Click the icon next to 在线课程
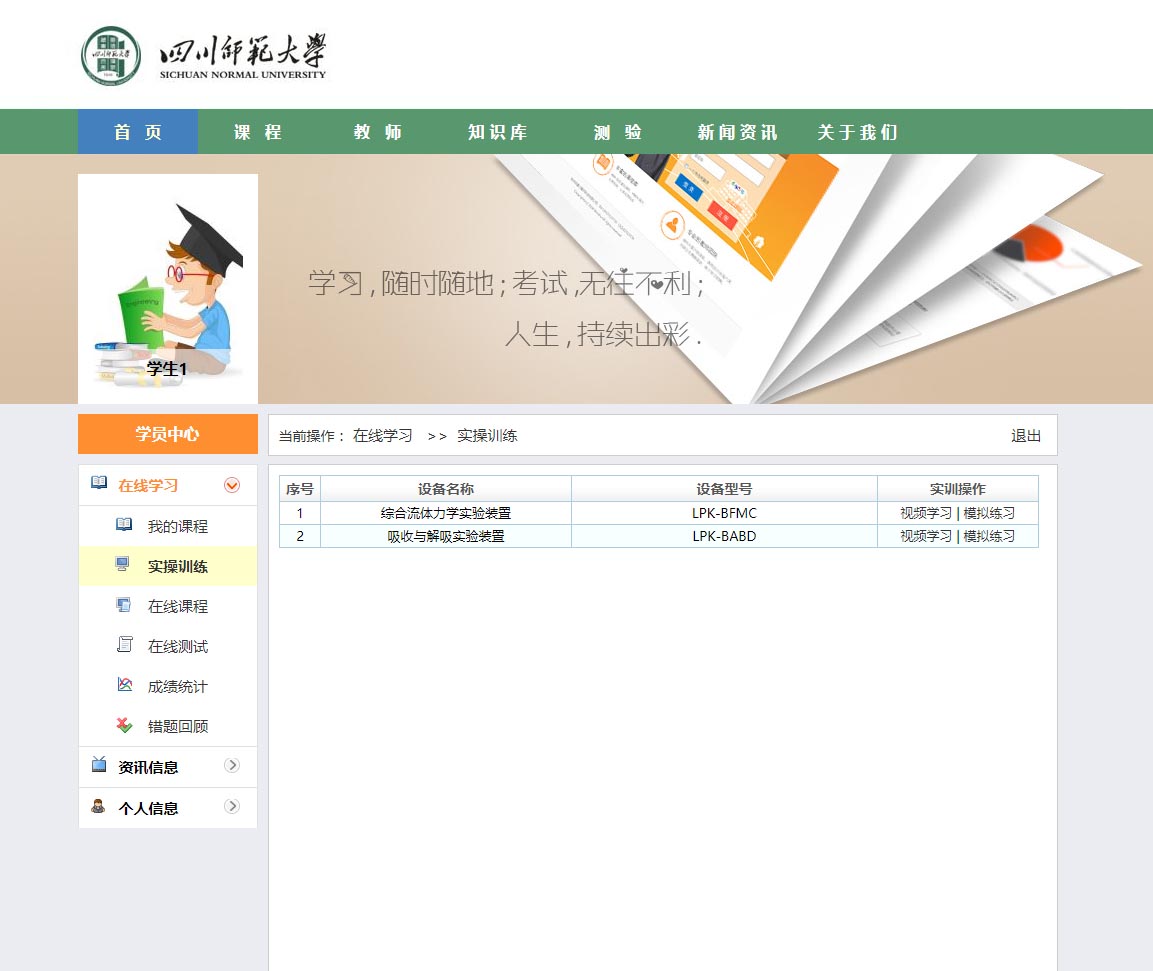This screenshot has width=1153, height=971. tap(124, 605)
